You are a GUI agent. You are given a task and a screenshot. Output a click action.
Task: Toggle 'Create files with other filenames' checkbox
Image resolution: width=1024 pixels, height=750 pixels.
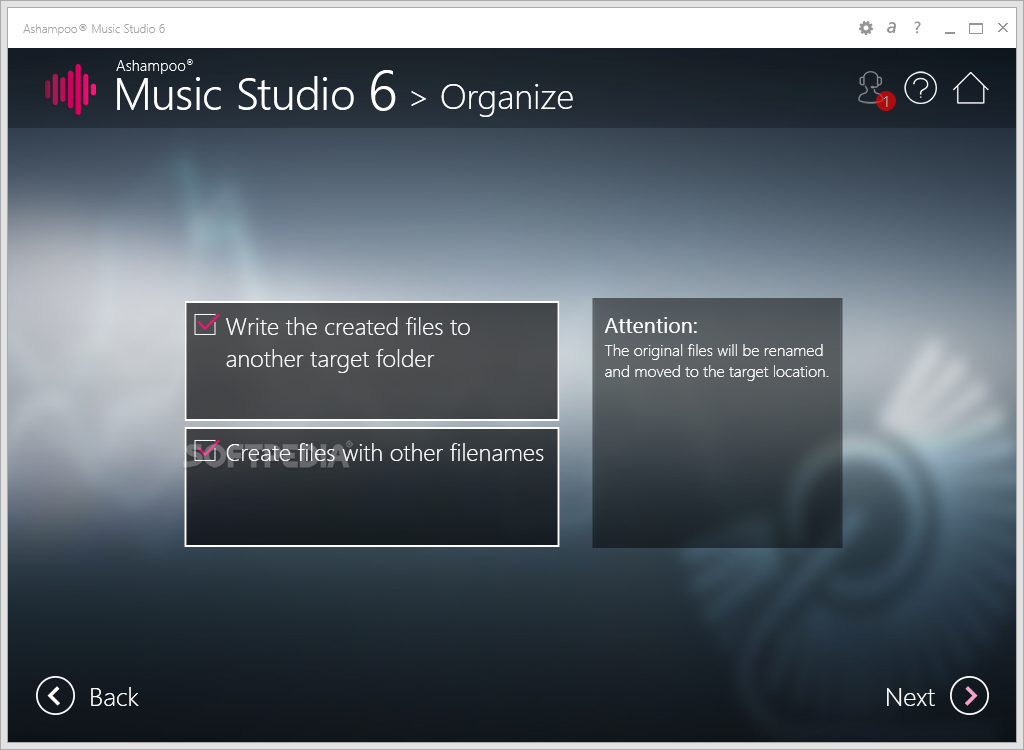click(x=205, y=450)
